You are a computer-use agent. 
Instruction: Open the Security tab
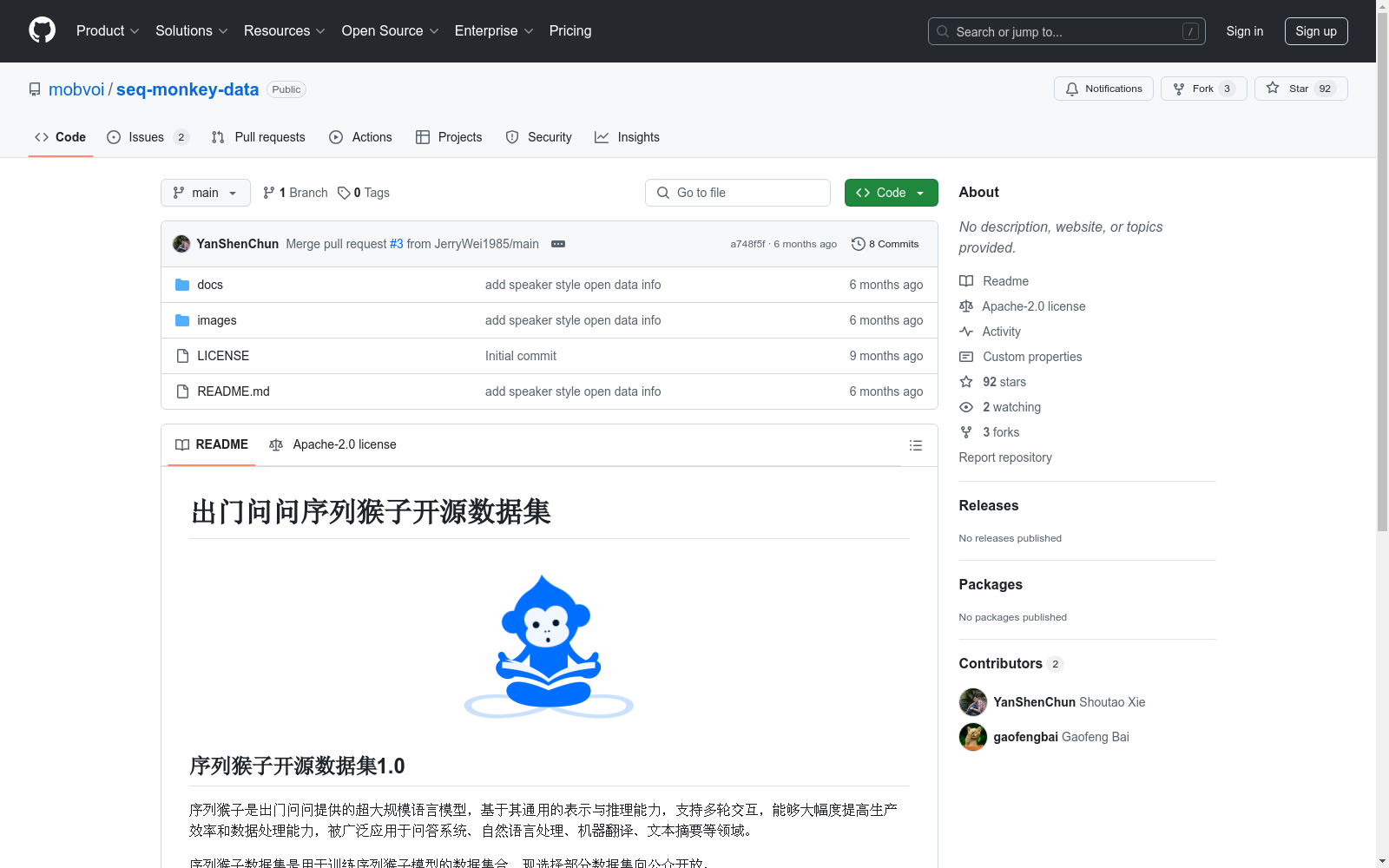pyautogui.click(x=539, y=137)
